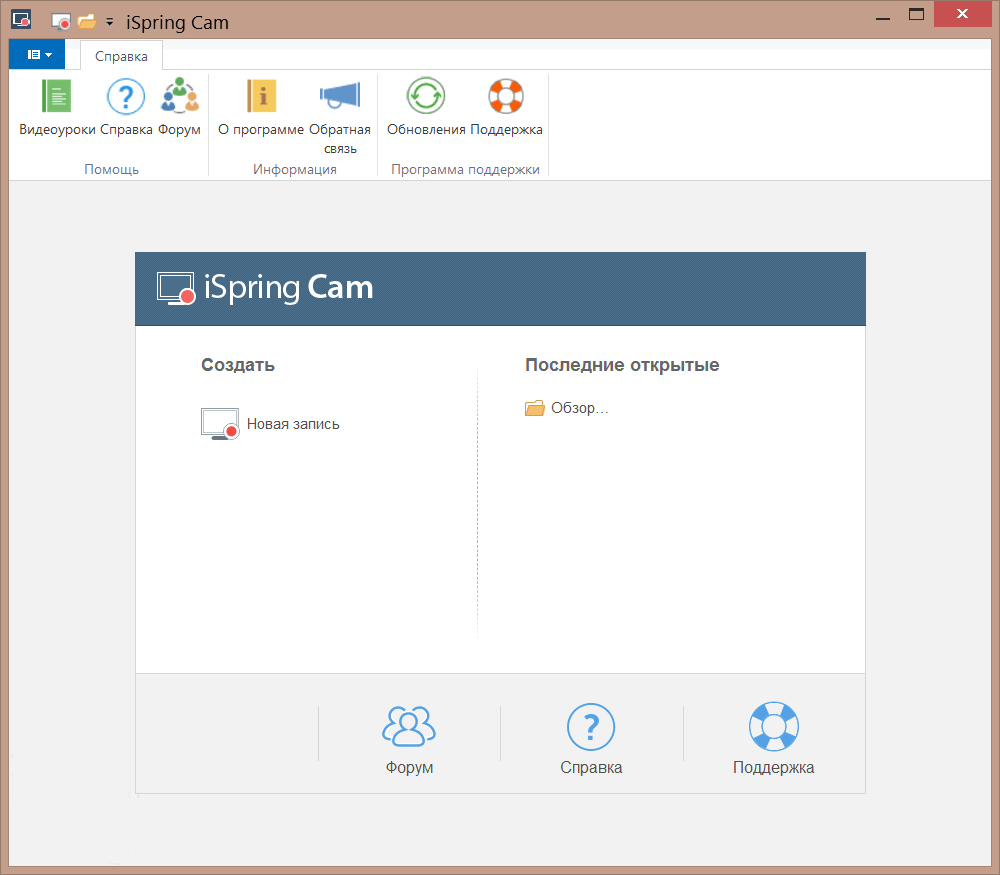Close the iSpring Cam window
This screenshot has height=875, width=1000.
pyautogui.click(x=962, y=14)
